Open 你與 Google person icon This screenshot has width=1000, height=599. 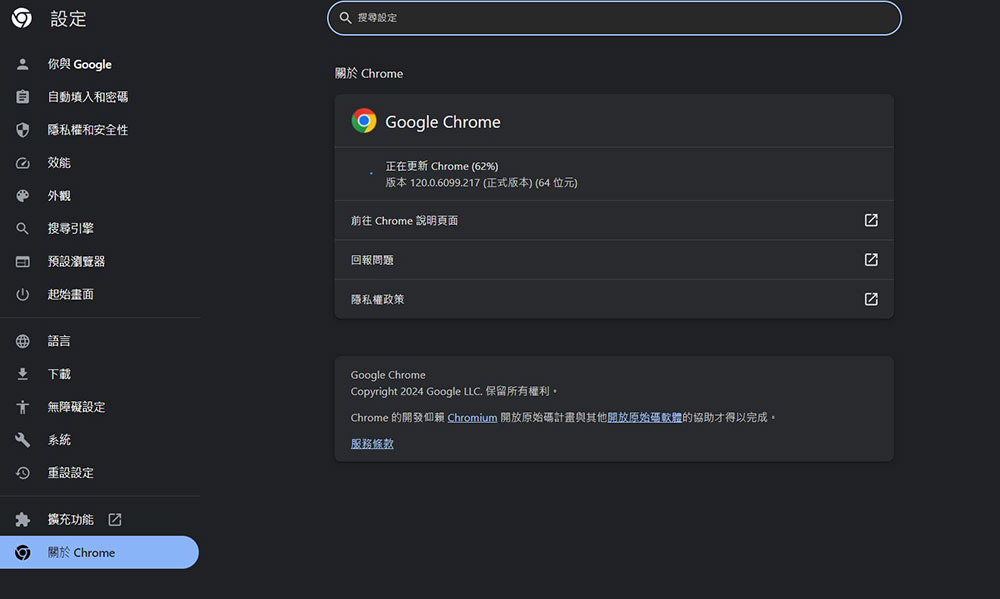click(23, 64)
